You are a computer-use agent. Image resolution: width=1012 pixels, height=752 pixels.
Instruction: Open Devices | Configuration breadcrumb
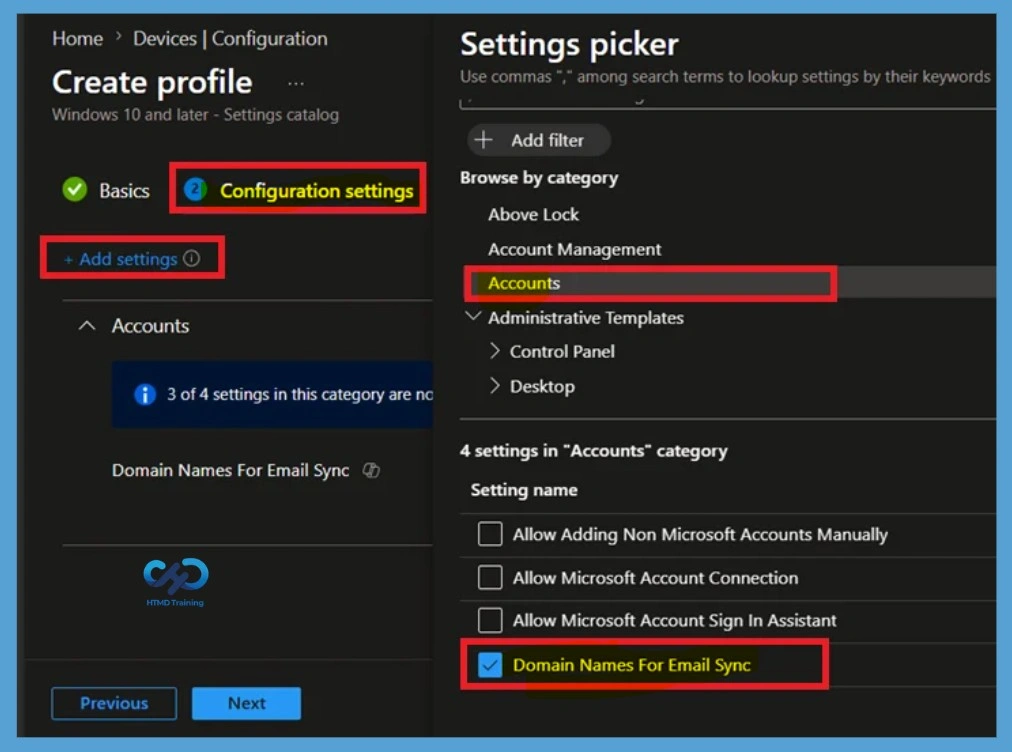click(230, 39)
